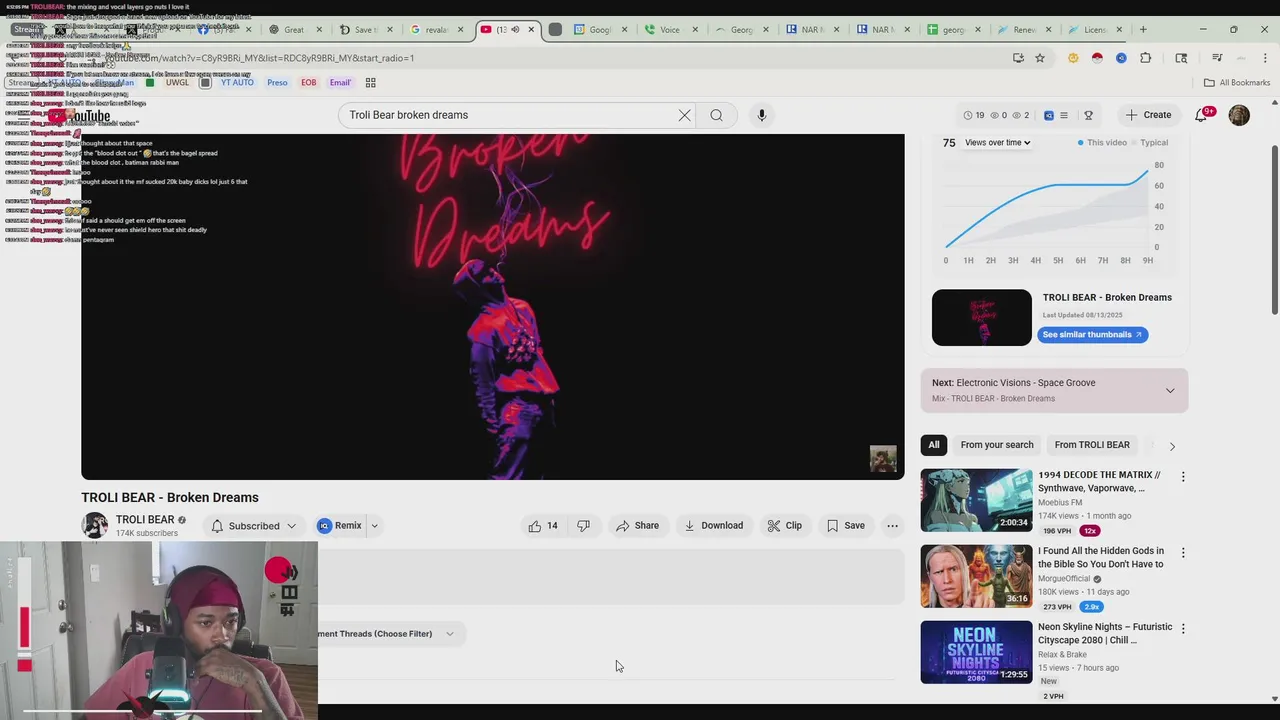Run search with magnifying glass button

[716, 115]
